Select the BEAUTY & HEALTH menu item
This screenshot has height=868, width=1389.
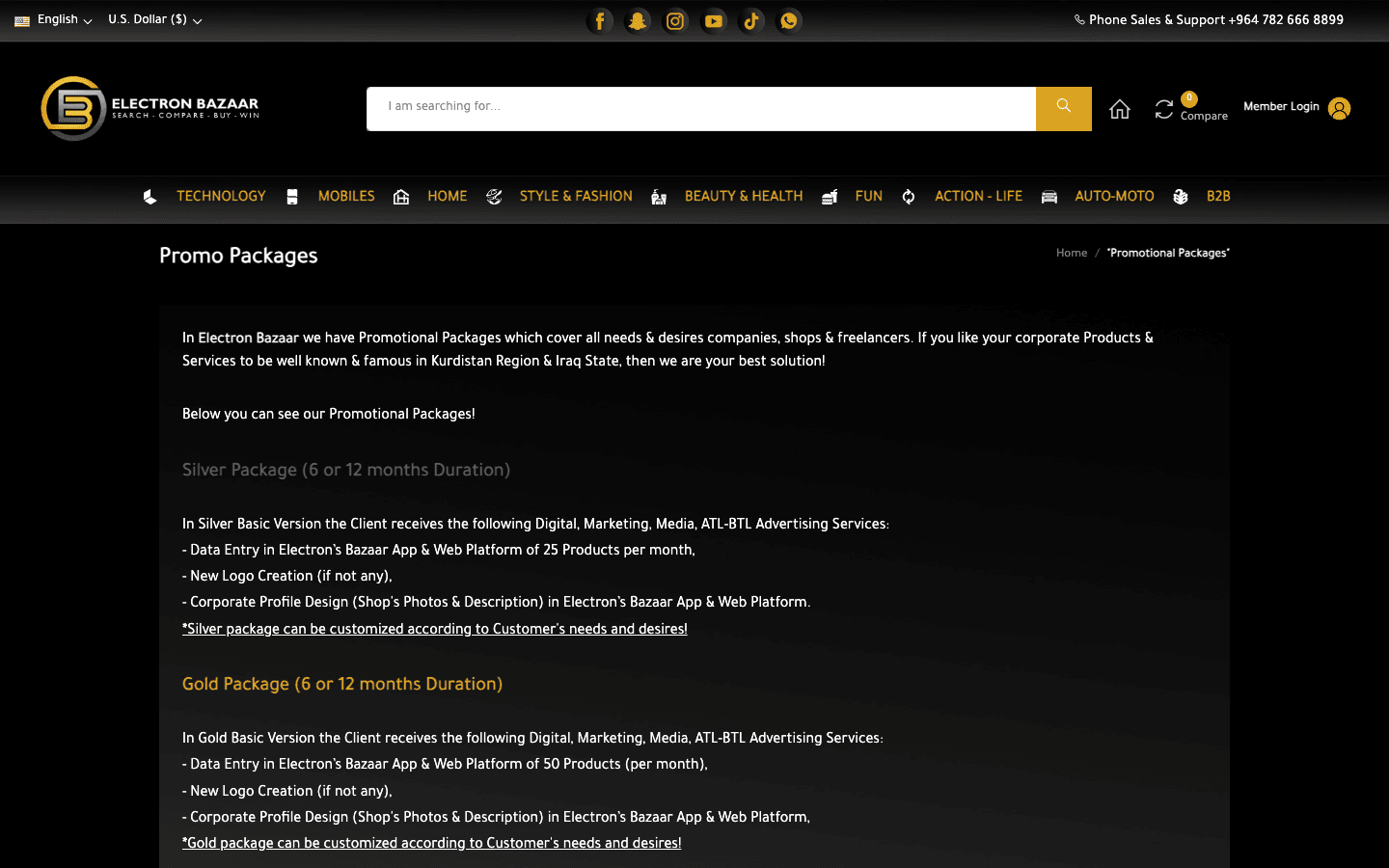coord(744,196)
